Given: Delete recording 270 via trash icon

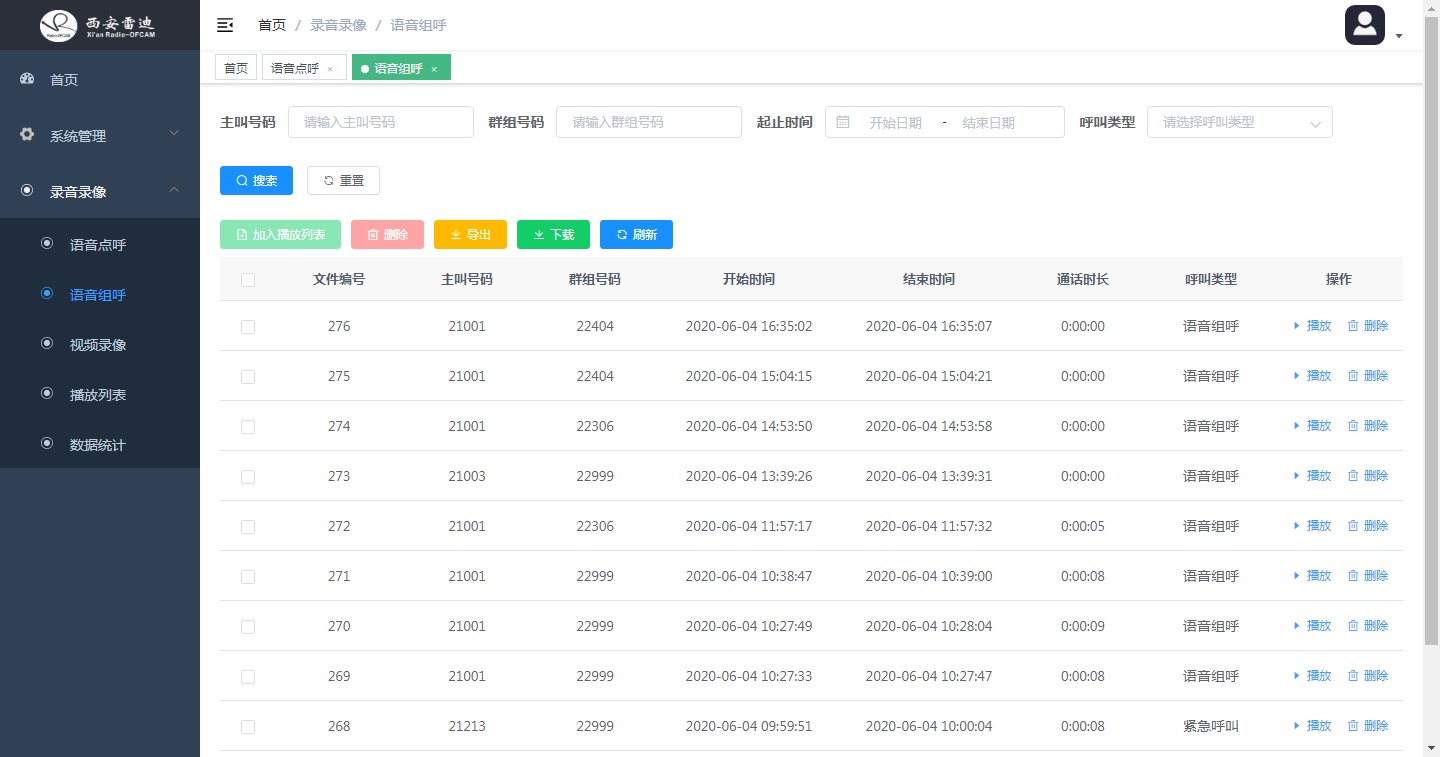Looking at the screenshot, I should [1368, 626].
